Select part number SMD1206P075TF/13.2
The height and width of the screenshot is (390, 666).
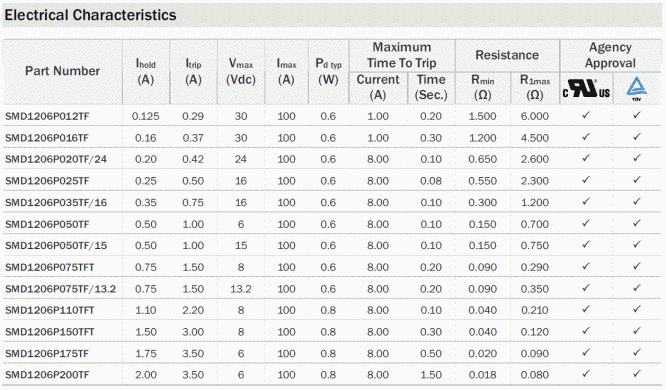[x=60, y=289]
